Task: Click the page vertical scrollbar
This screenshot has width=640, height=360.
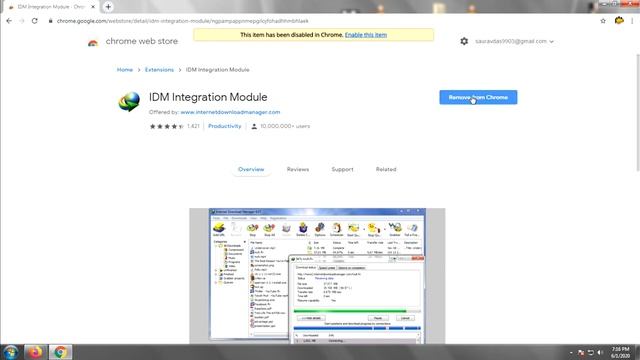Action: tap(638, 112)
